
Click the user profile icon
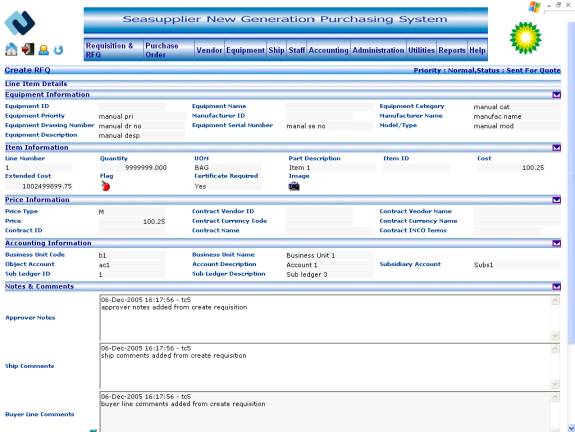click(x=44, y=50)
